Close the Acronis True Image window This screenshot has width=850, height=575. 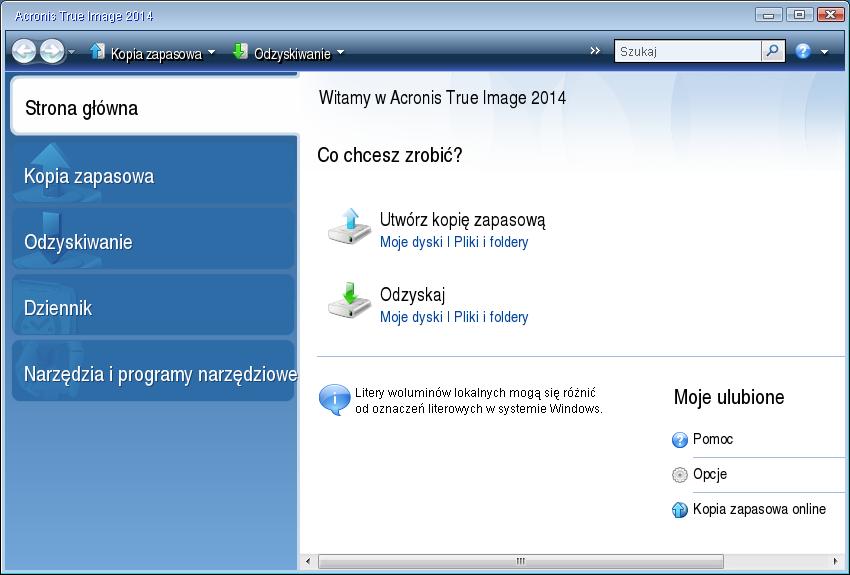[x=830, y=15]
